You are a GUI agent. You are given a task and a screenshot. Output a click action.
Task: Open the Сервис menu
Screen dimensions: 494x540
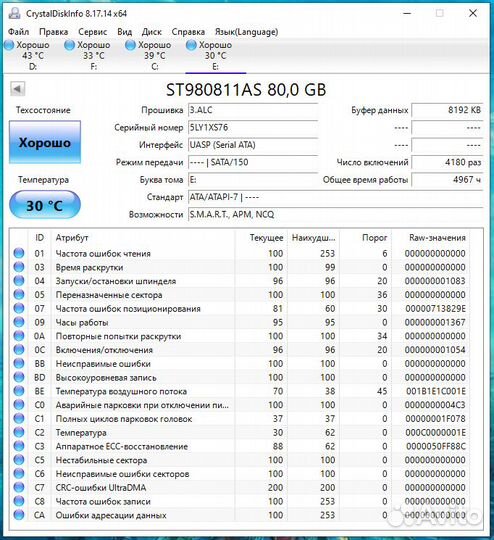coord(92,32)
